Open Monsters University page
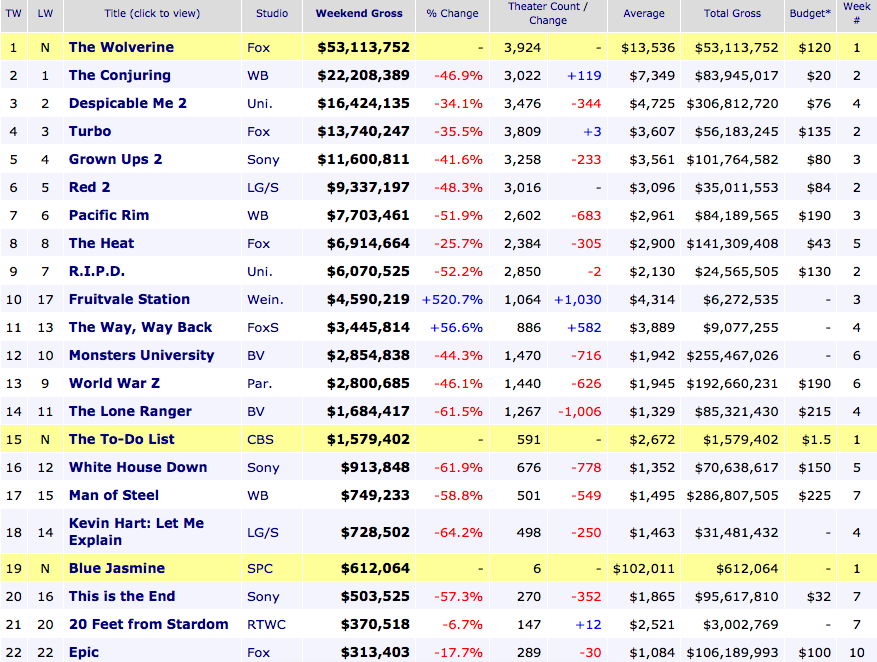Viewport: 877px width, 662px height. [x=142, y=355]
